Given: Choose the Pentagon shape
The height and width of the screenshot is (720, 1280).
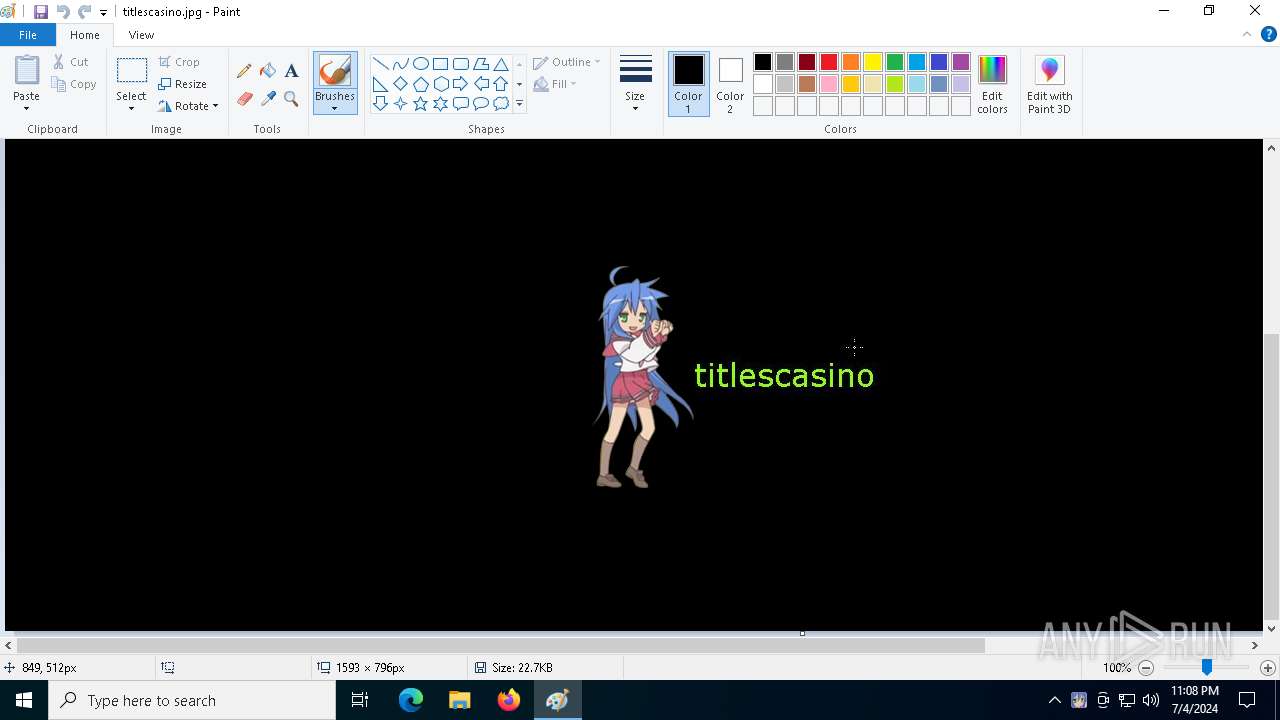Looking at the screenshot, I should (420, 84).
